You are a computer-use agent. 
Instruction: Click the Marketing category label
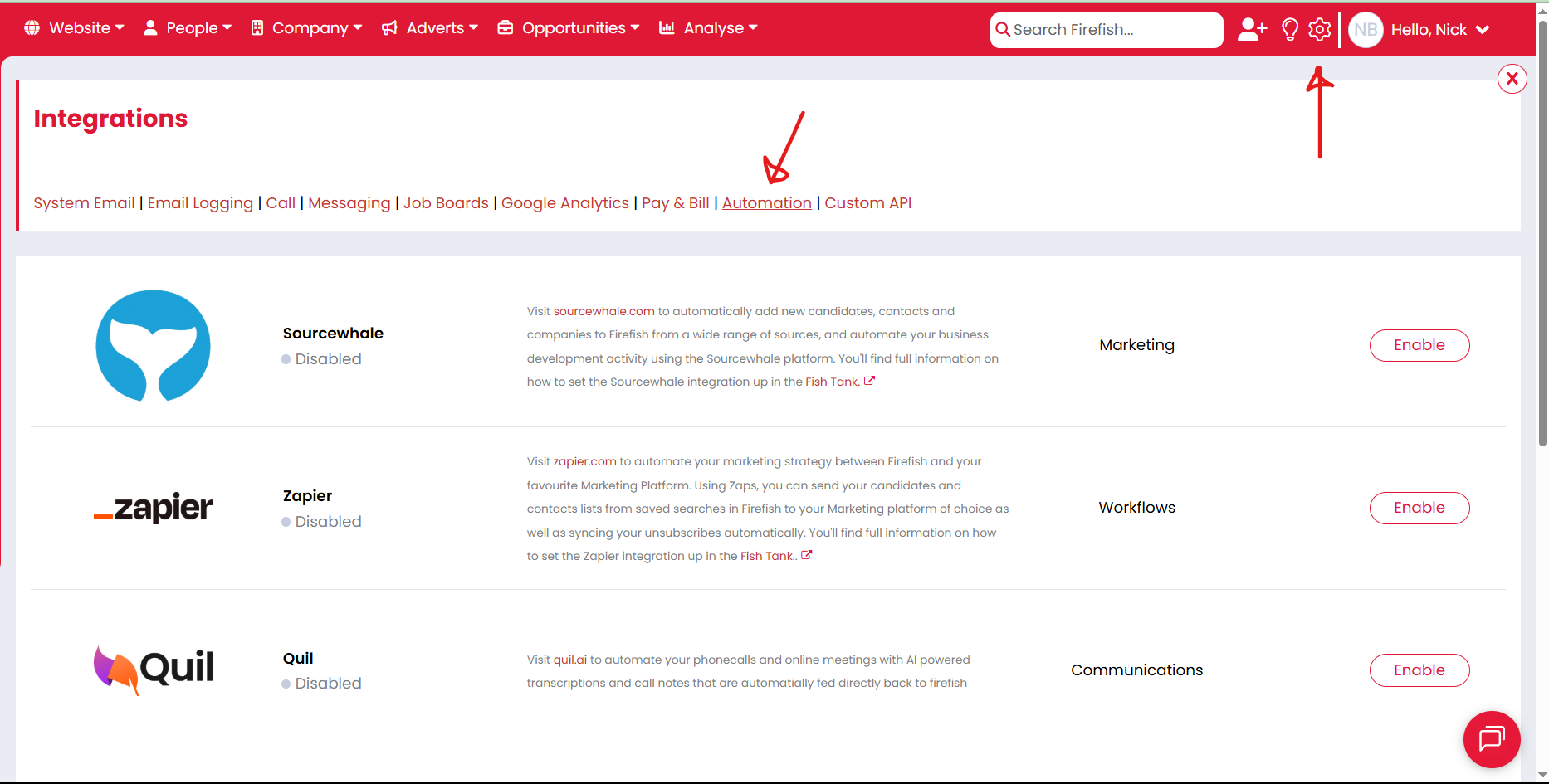pyautogui.click(x=1136, y=345)
